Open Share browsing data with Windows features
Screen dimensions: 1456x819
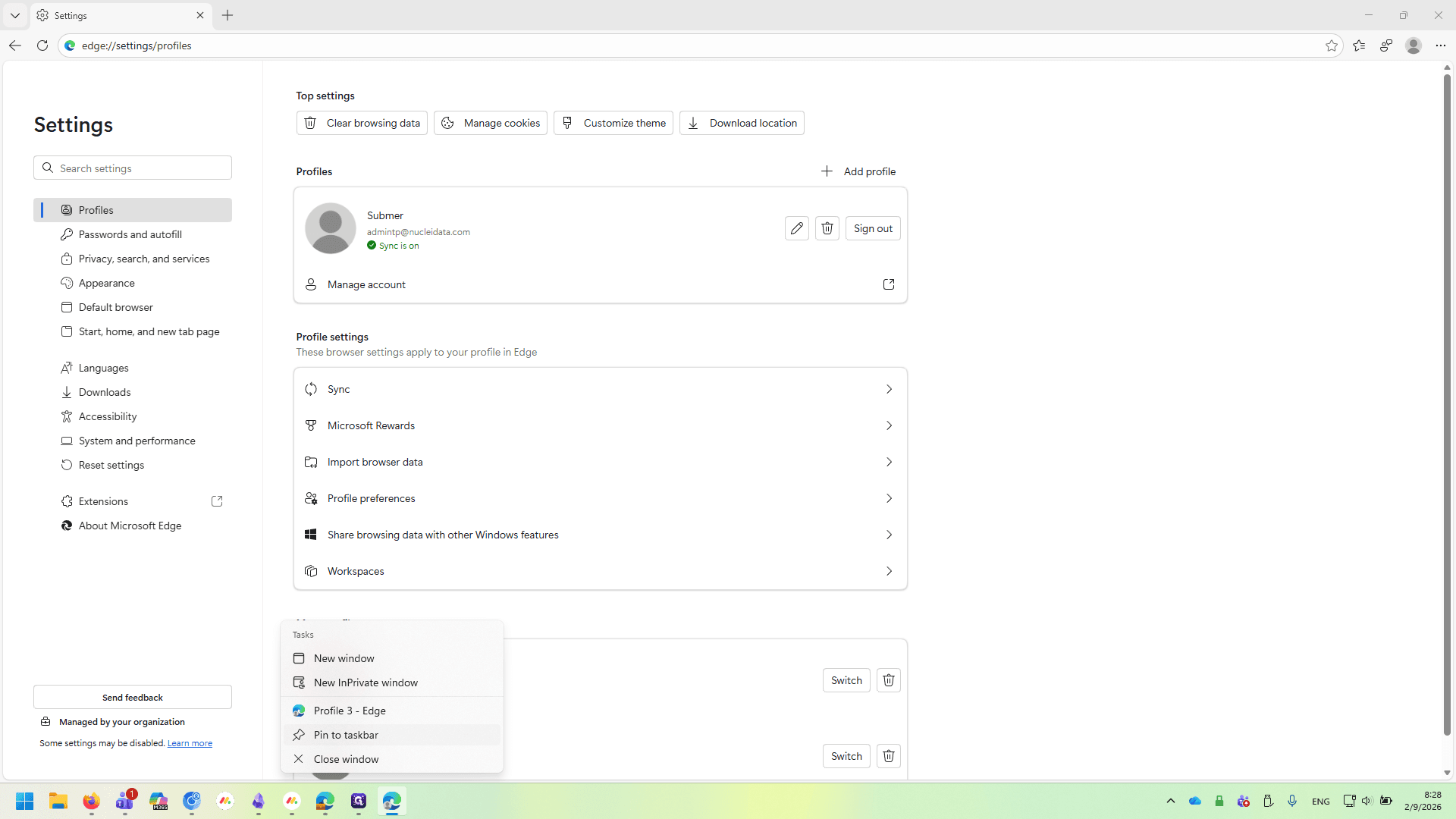601,535
